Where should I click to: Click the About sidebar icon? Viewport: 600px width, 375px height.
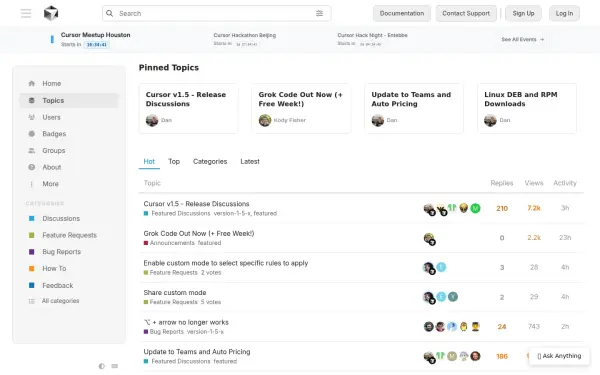tap(32, 167)
